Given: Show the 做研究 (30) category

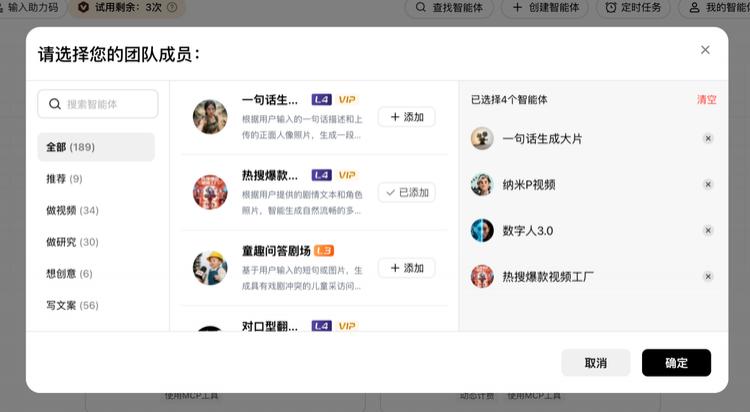Looking at the screenshot, I should coord(96,242).
